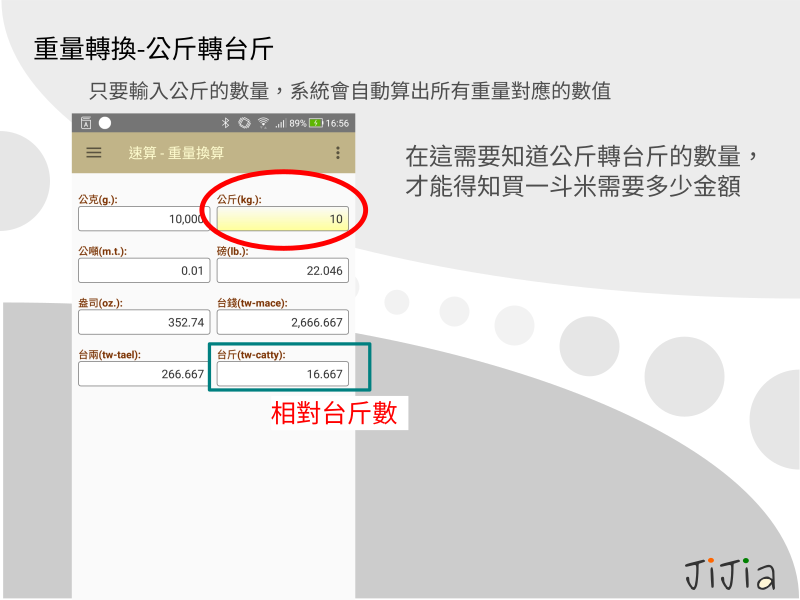This screenshot has height=600, width=800.
Task: Click the slide heading 重量轉換-公斤轉台斤
Action: pos(154,49)
